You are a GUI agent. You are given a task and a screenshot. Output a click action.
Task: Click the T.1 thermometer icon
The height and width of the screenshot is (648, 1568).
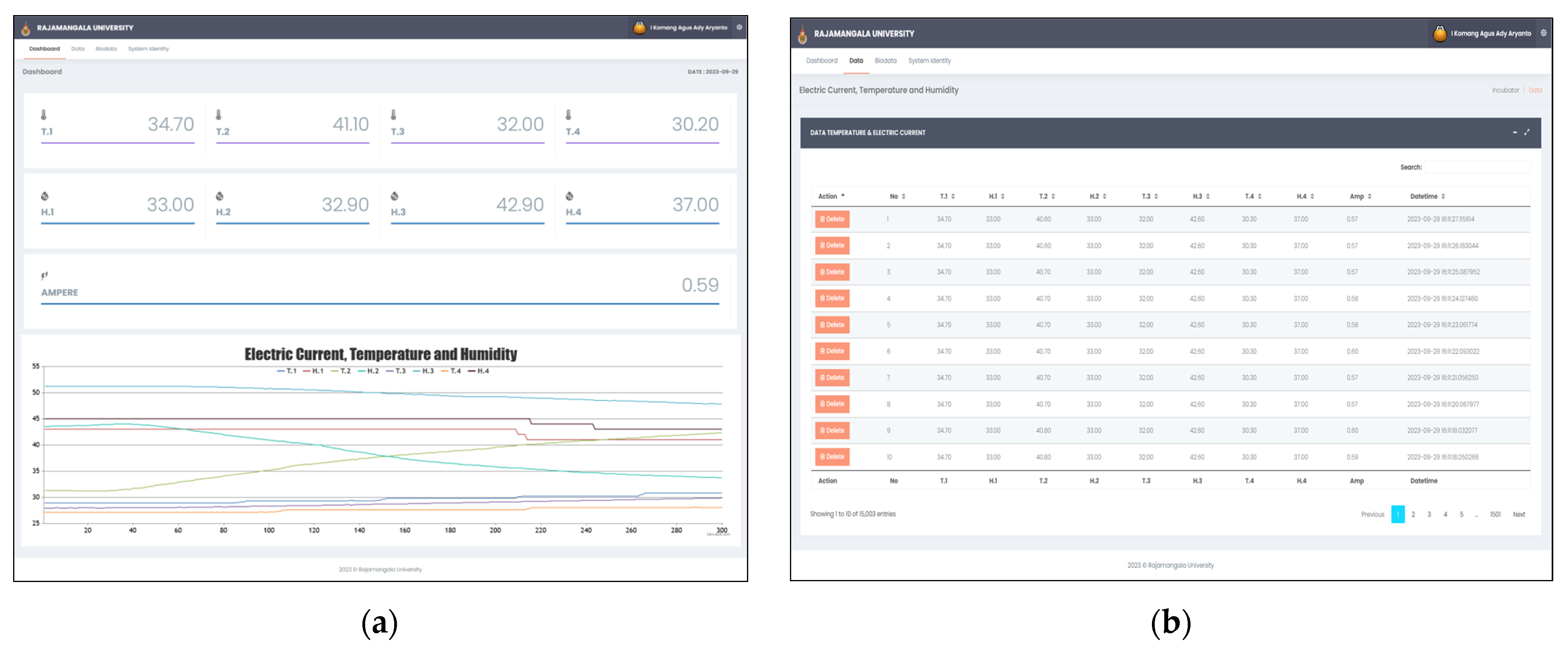[44, 115]
